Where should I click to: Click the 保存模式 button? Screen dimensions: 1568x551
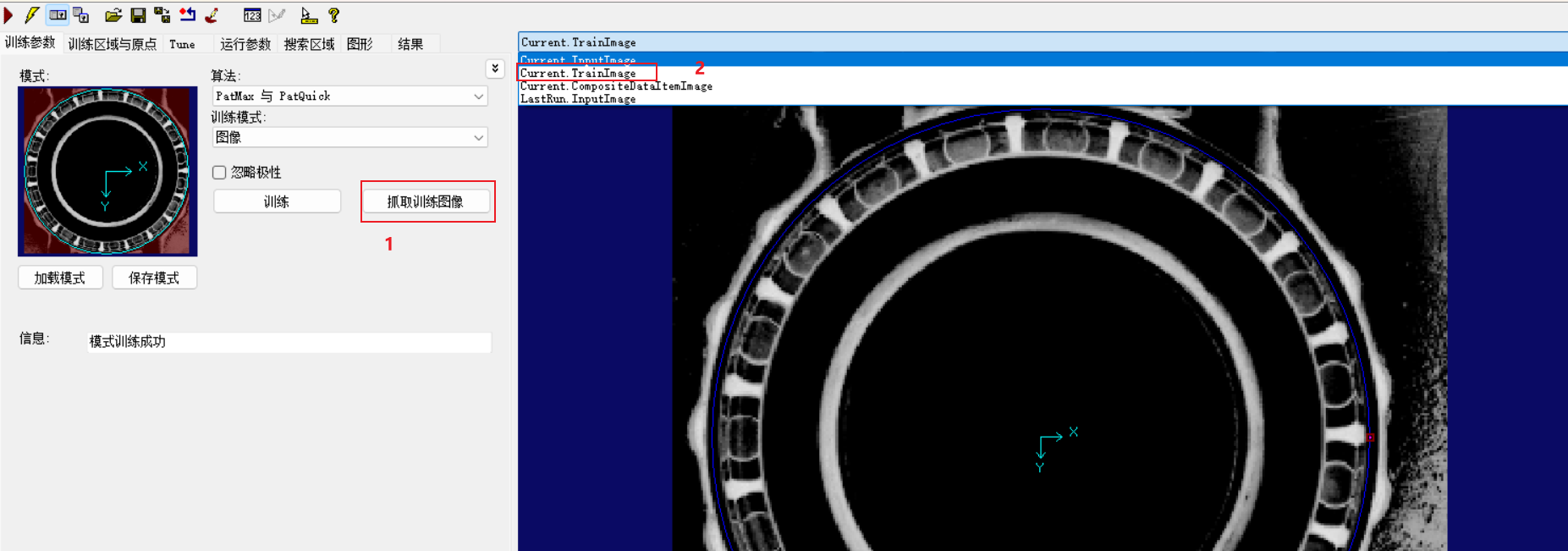154,278
